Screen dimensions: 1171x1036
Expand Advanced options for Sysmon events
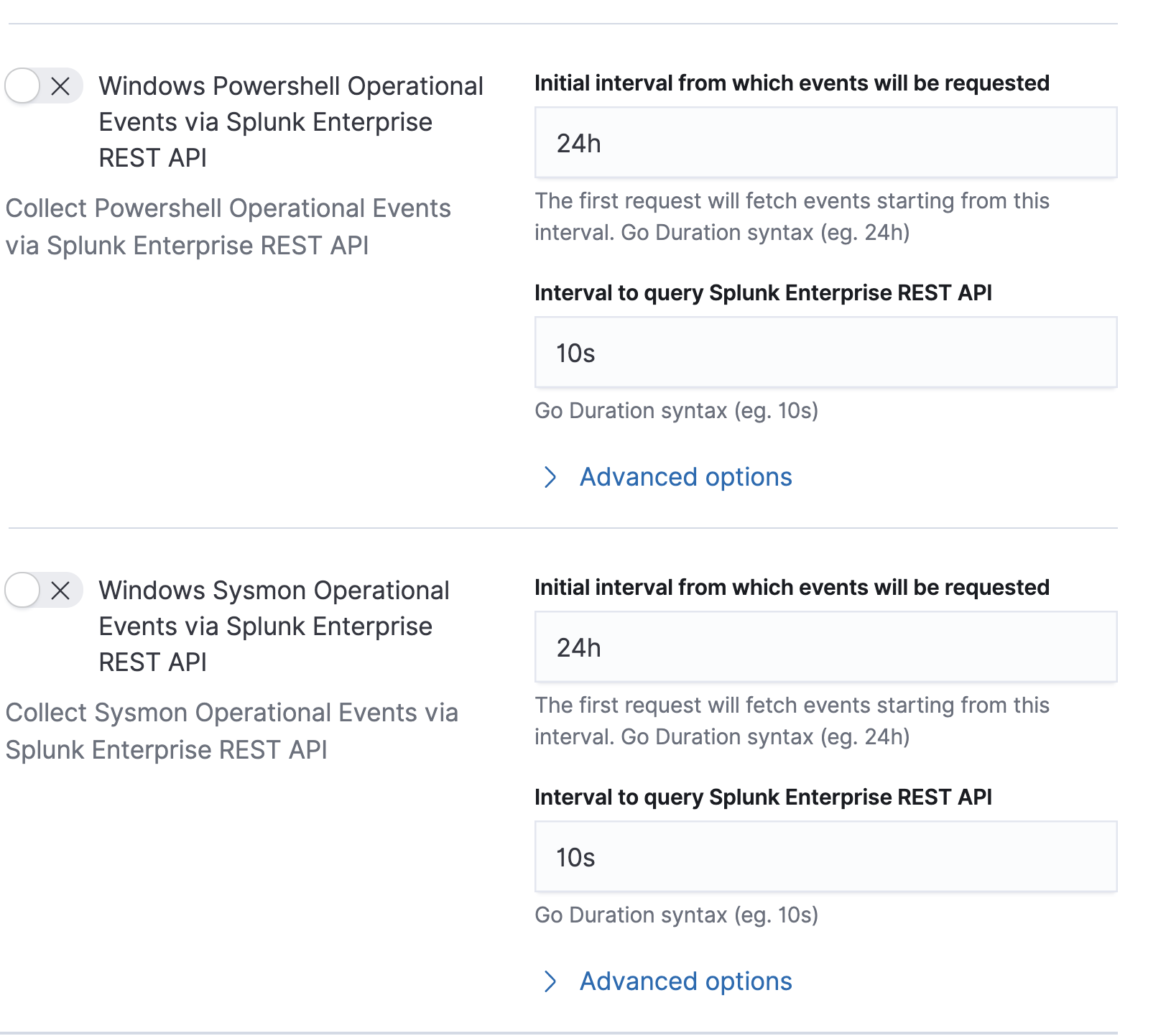pos(685,981)
